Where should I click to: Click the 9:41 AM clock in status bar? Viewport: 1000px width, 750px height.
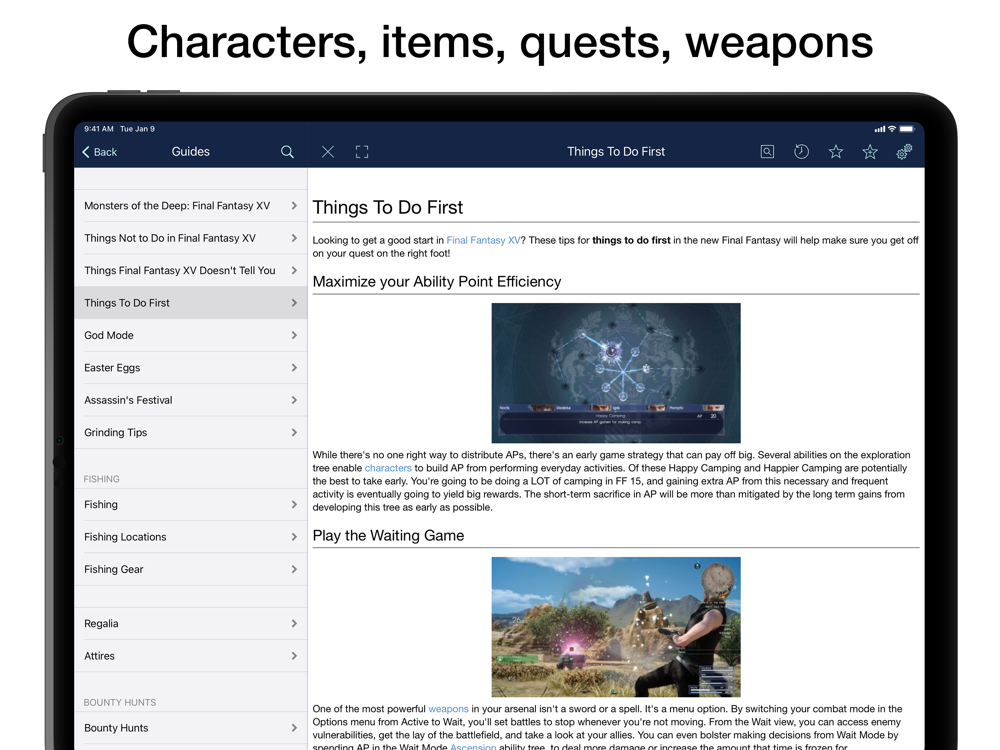coord(99,129)
